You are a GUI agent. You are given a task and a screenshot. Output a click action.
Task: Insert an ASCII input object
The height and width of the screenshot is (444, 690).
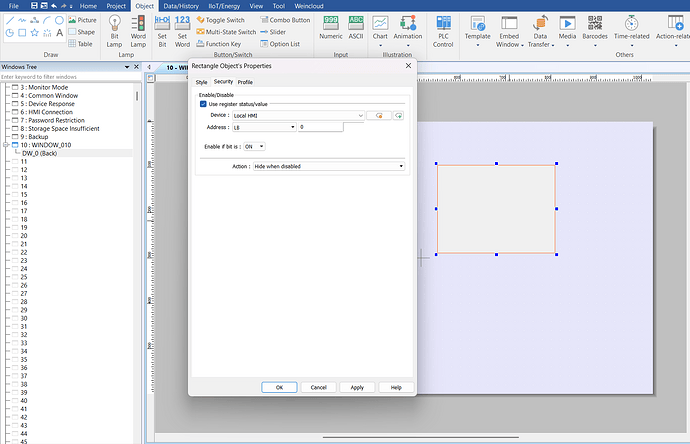tap(356, 27)
